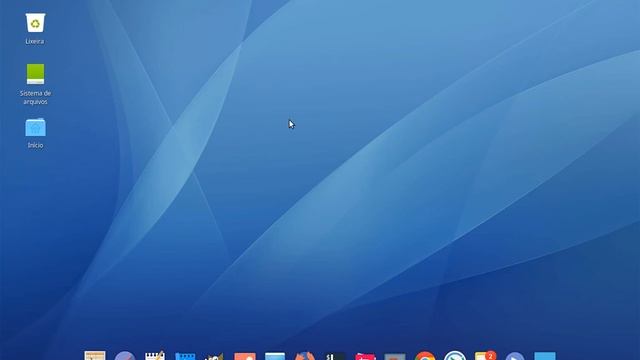This screenshot has height=360, width=640.
Task: Open the Sistema de arquivos desktop icon
Action: pyautogui.click(x=36, y=74)
